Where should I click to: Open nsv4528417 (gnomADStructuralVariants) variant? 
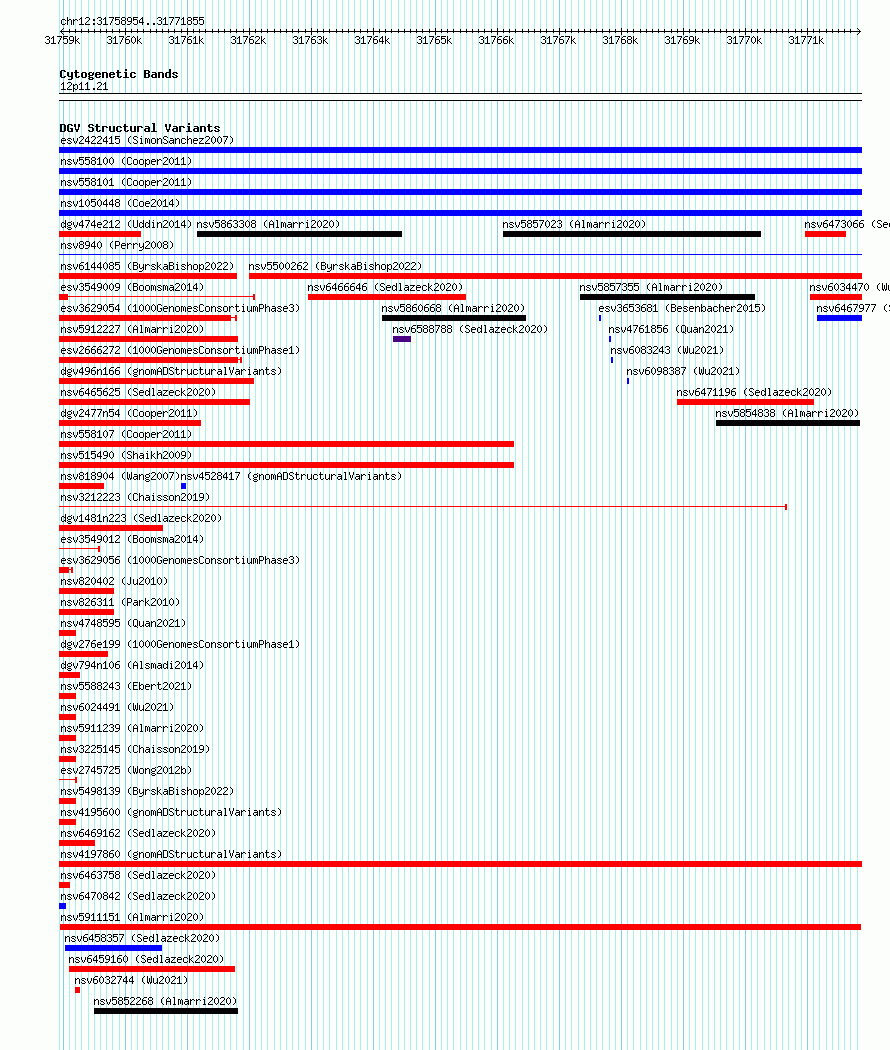coord(291,476)
